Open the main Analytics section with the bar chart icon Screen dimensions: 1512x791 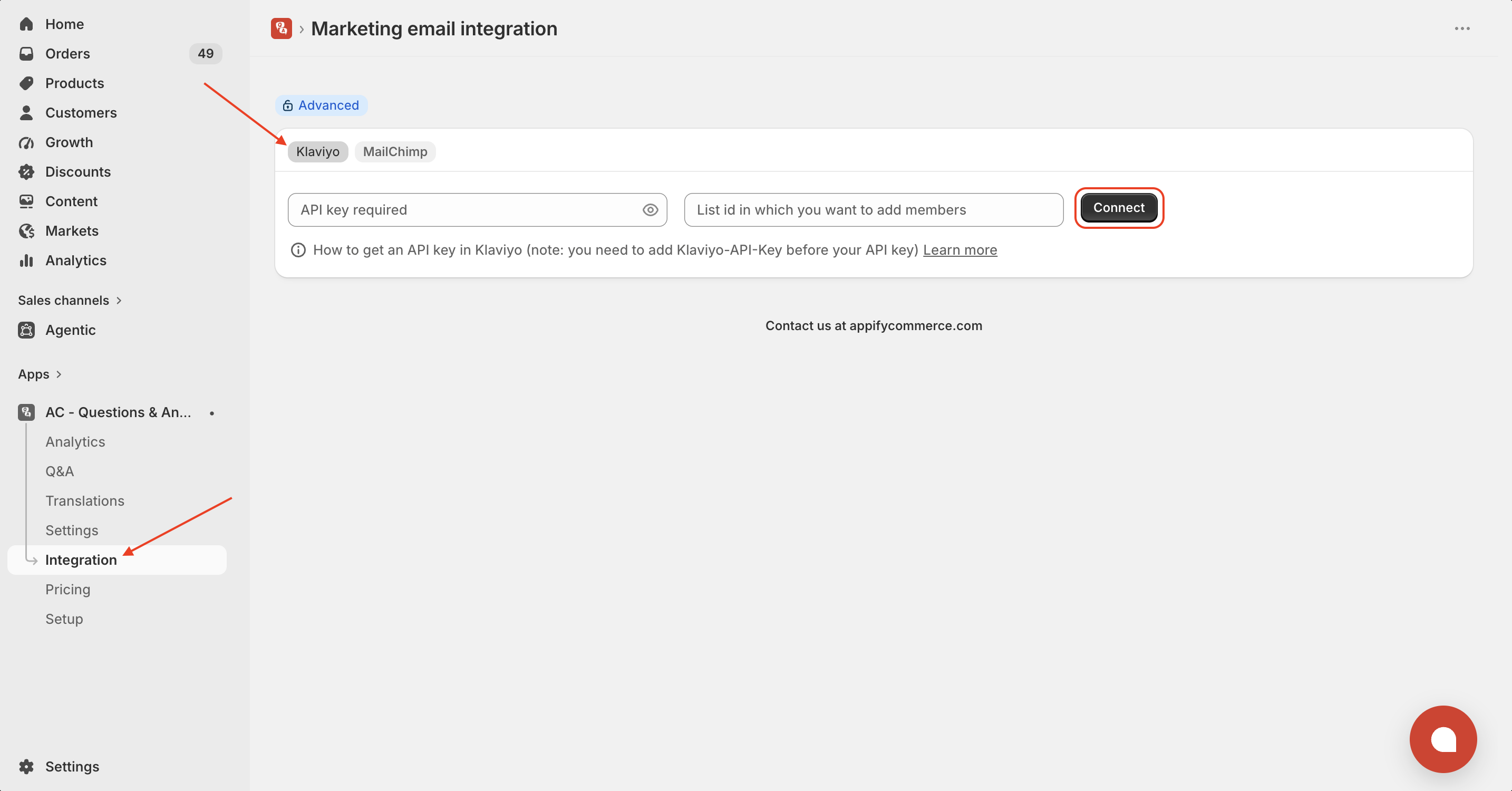point(76,260)
